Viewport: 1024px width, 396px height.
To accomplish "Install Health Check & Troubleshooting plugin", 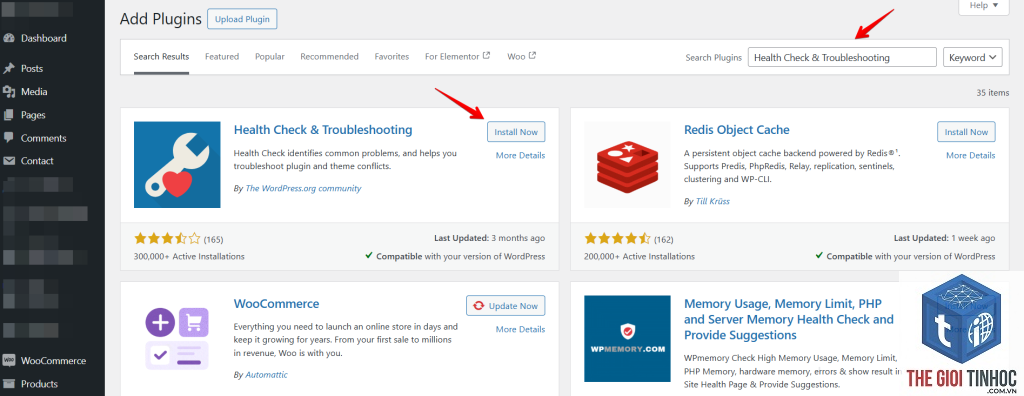I will point(516,132).
